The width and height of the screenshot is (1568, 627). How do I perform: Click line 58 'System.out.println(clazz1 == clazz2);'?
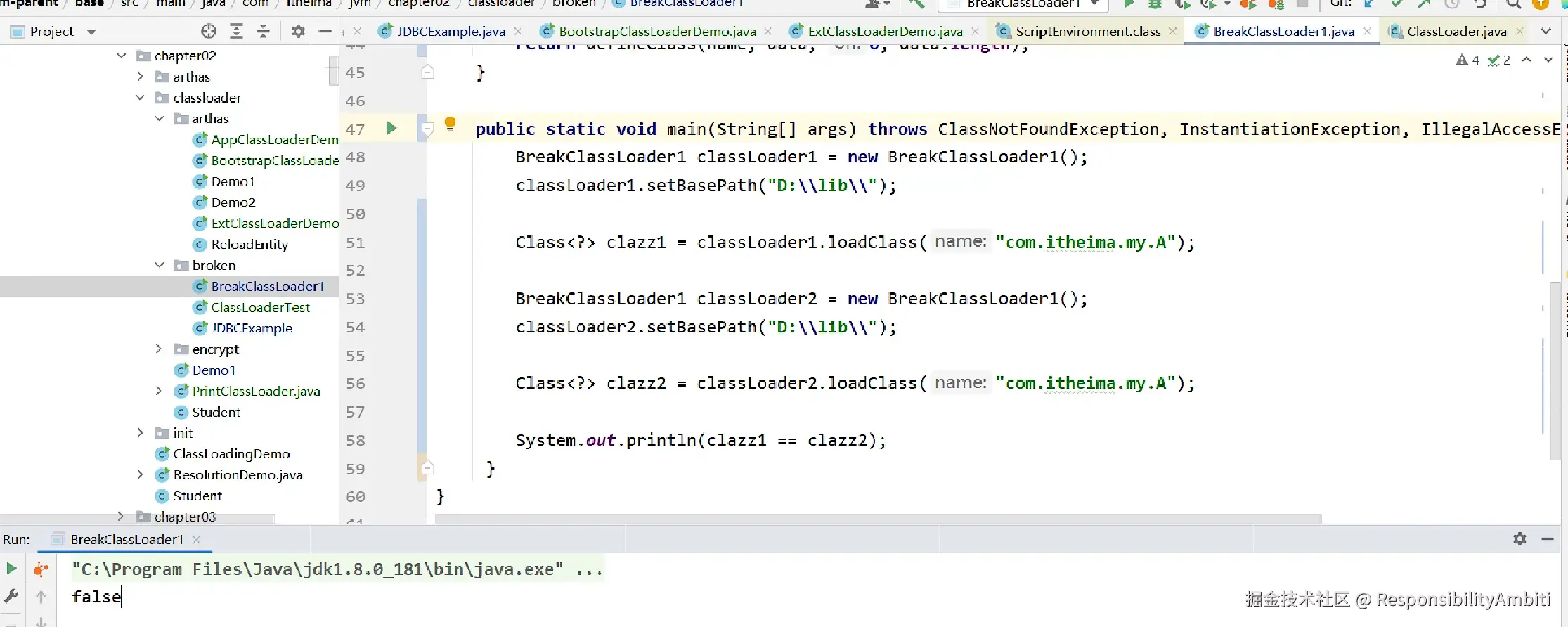(x=701, y=440)
